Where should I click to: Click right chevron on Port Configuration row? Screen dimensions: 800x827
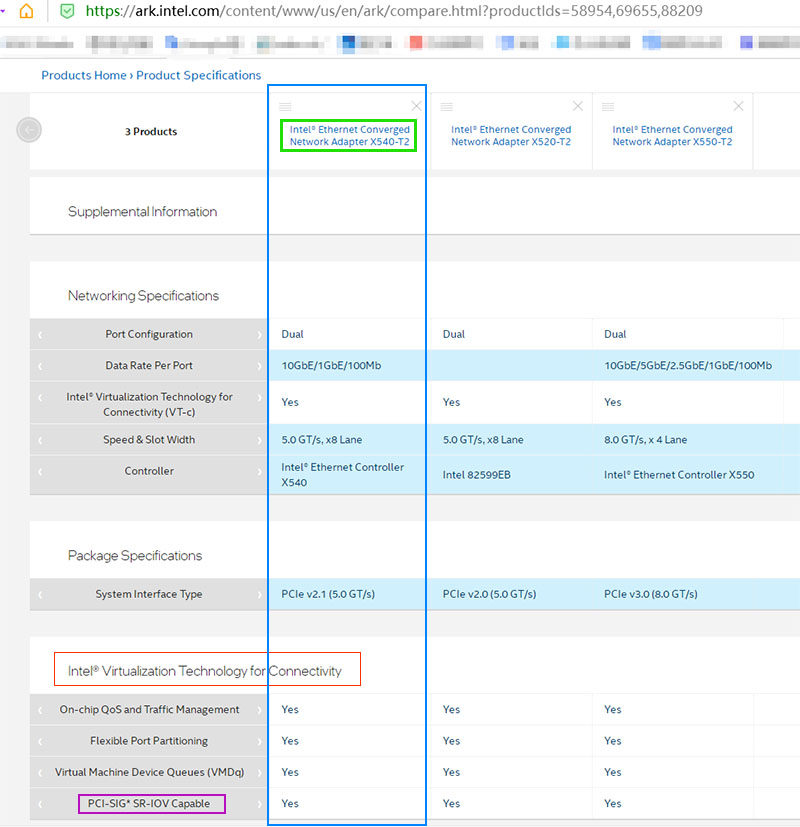[x=259, y=334]
